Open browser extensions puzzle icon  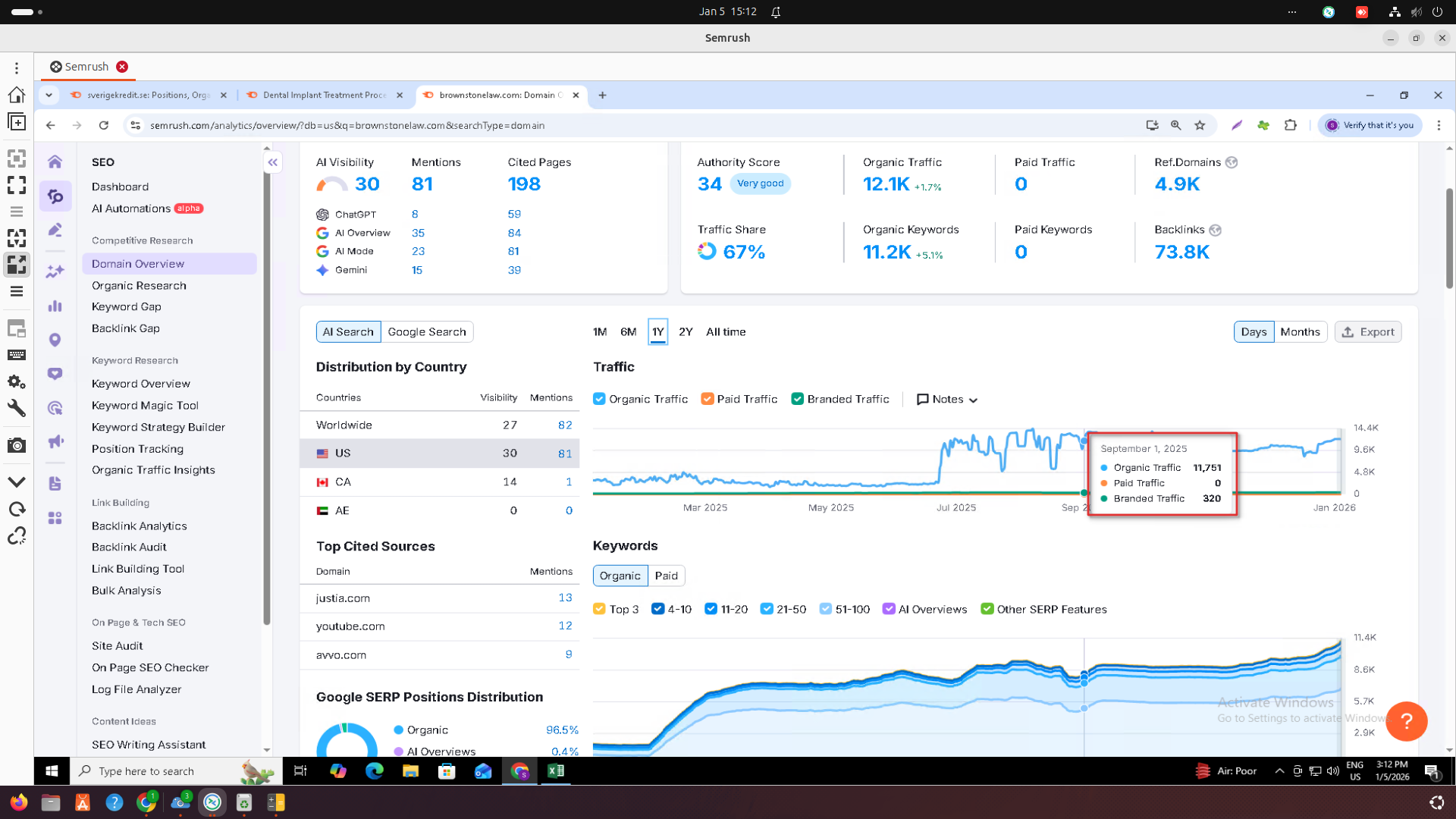pos(1290,125)
